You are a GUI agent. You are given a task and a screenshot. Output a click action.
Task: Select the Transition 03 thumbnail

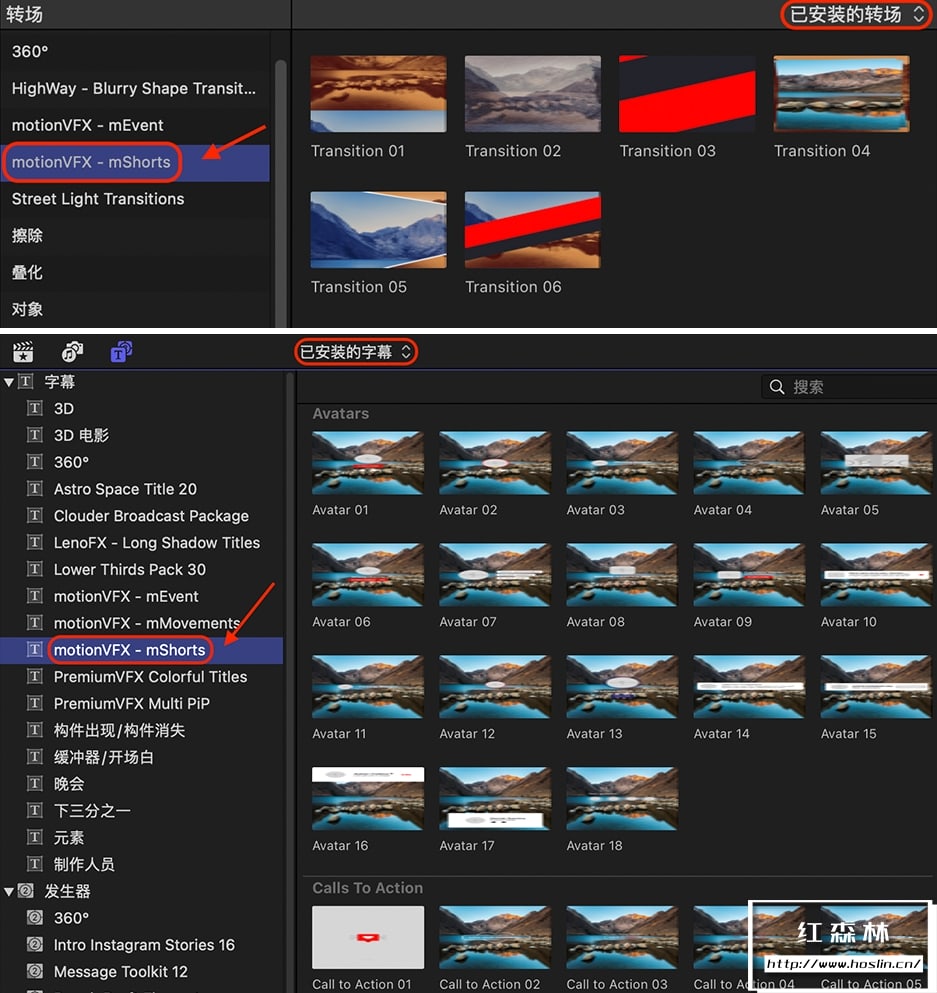[688, 94]
